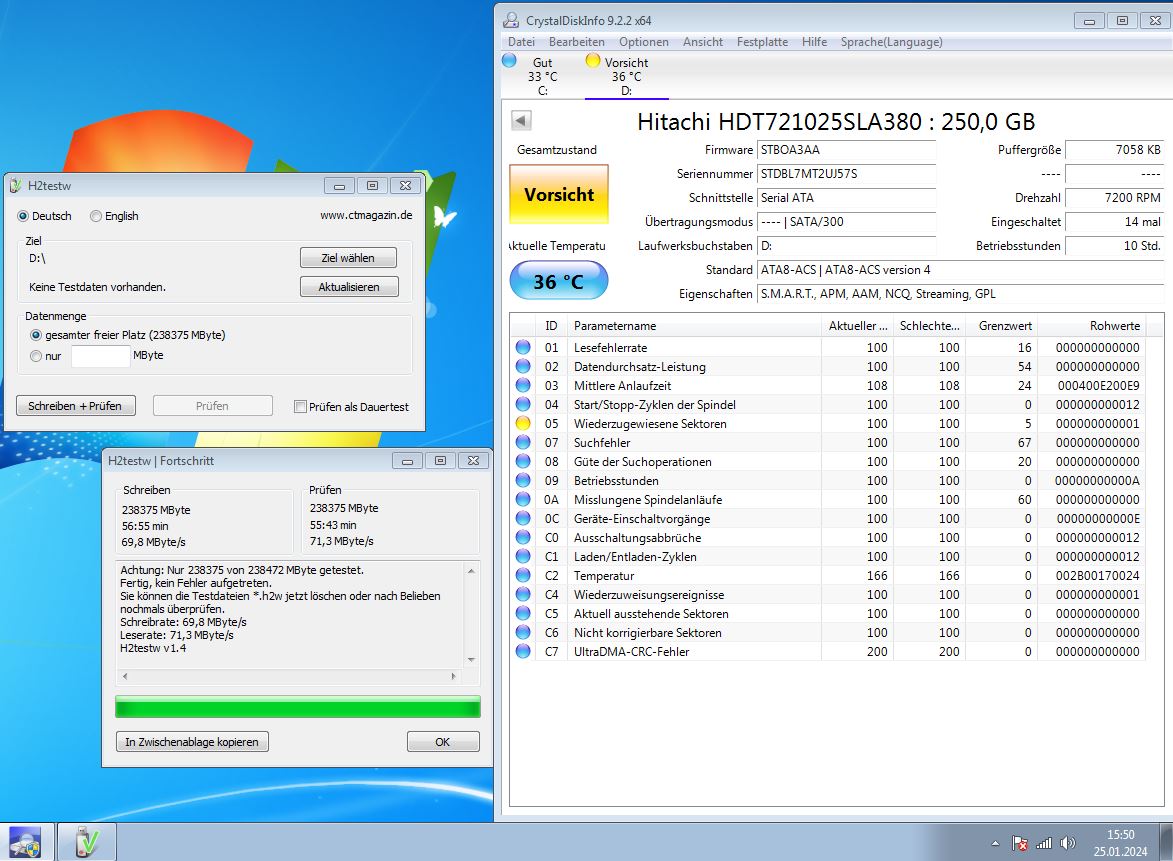This screenshot has height=861, width=1173.
Task: Click the Rohwerte column header
Action: click(x=1091, y=325)
